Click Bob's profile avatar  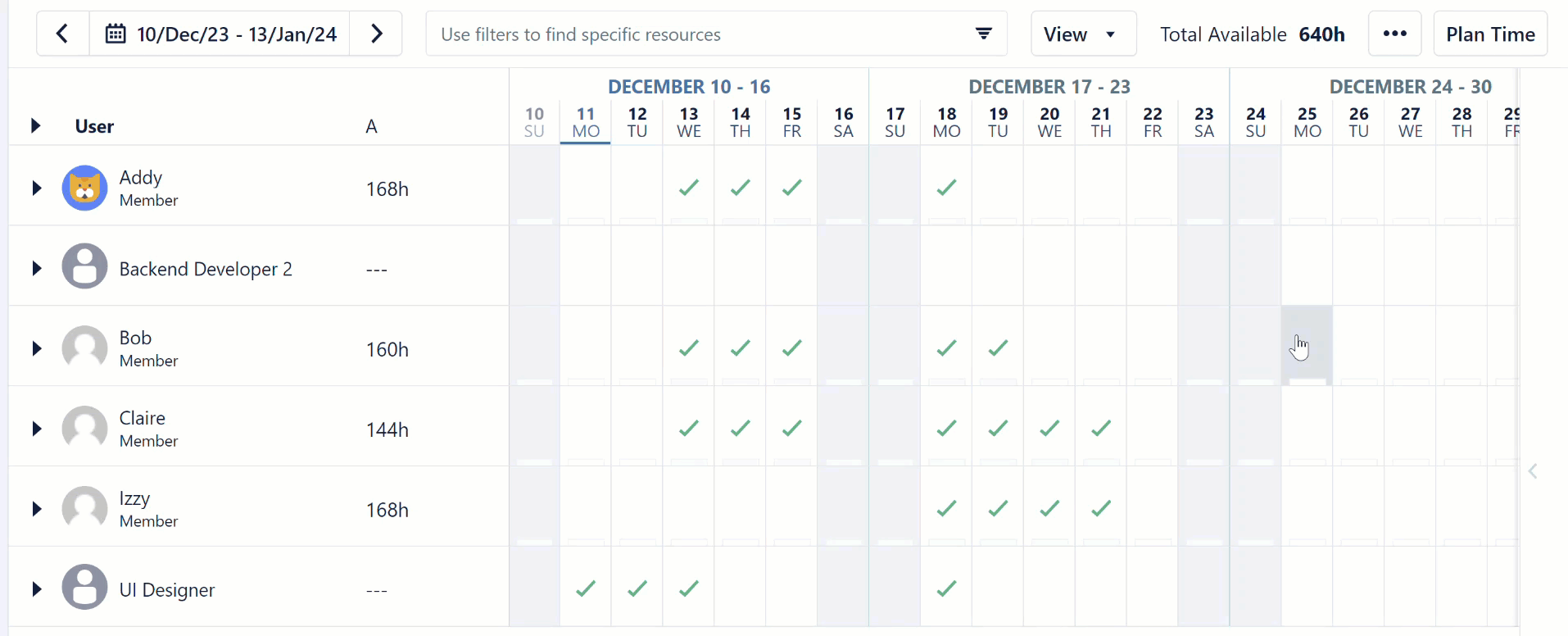[84, 347]
